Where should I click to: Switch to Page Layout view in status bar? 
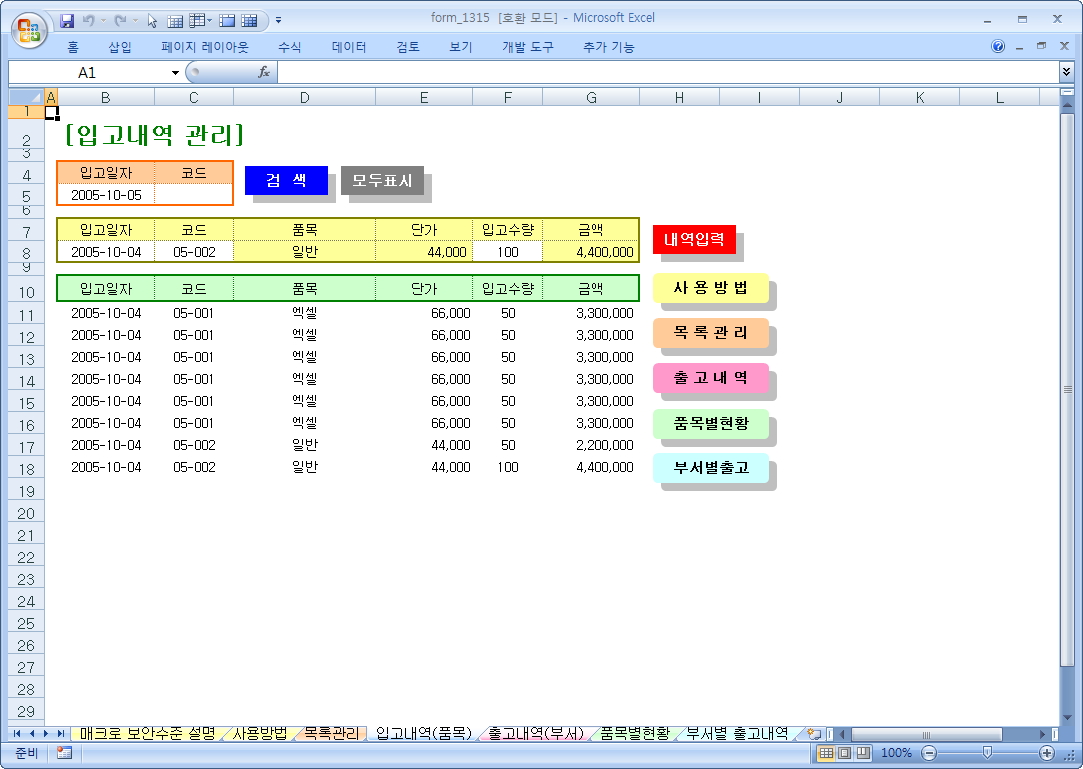click(x=844, y=753)
